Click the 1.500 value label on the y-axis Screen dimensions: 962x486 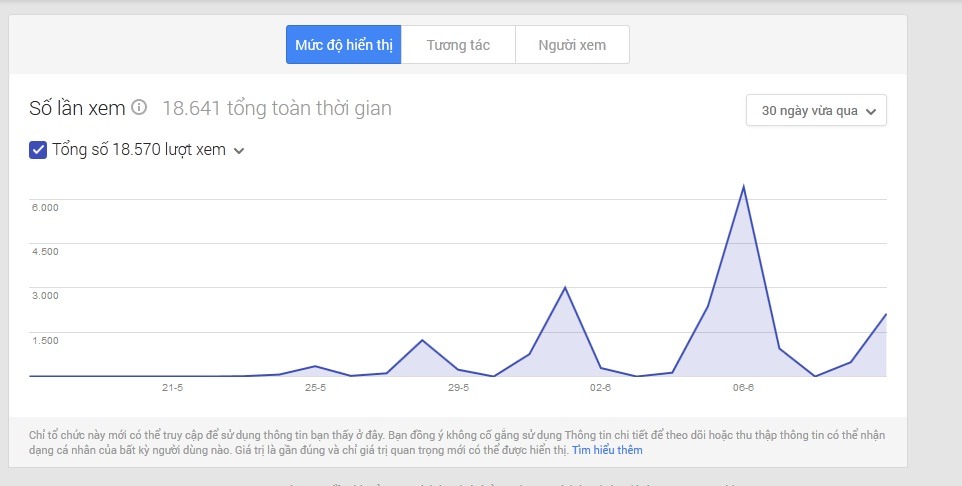pyautogui.click(x=46, y=340)
